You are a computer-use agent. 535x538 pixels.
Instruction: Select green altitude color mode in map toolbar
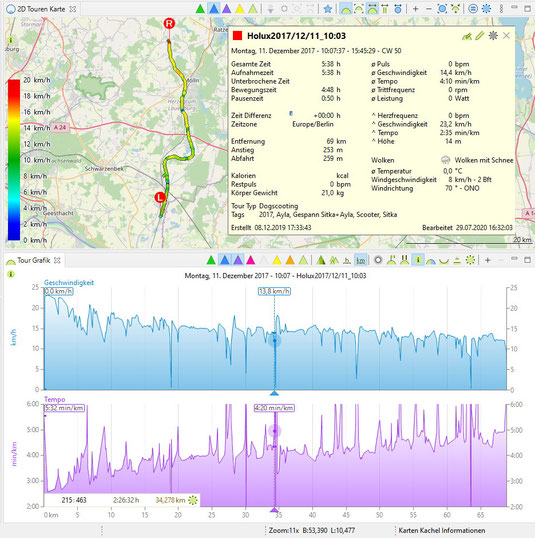tap(200, 9)
